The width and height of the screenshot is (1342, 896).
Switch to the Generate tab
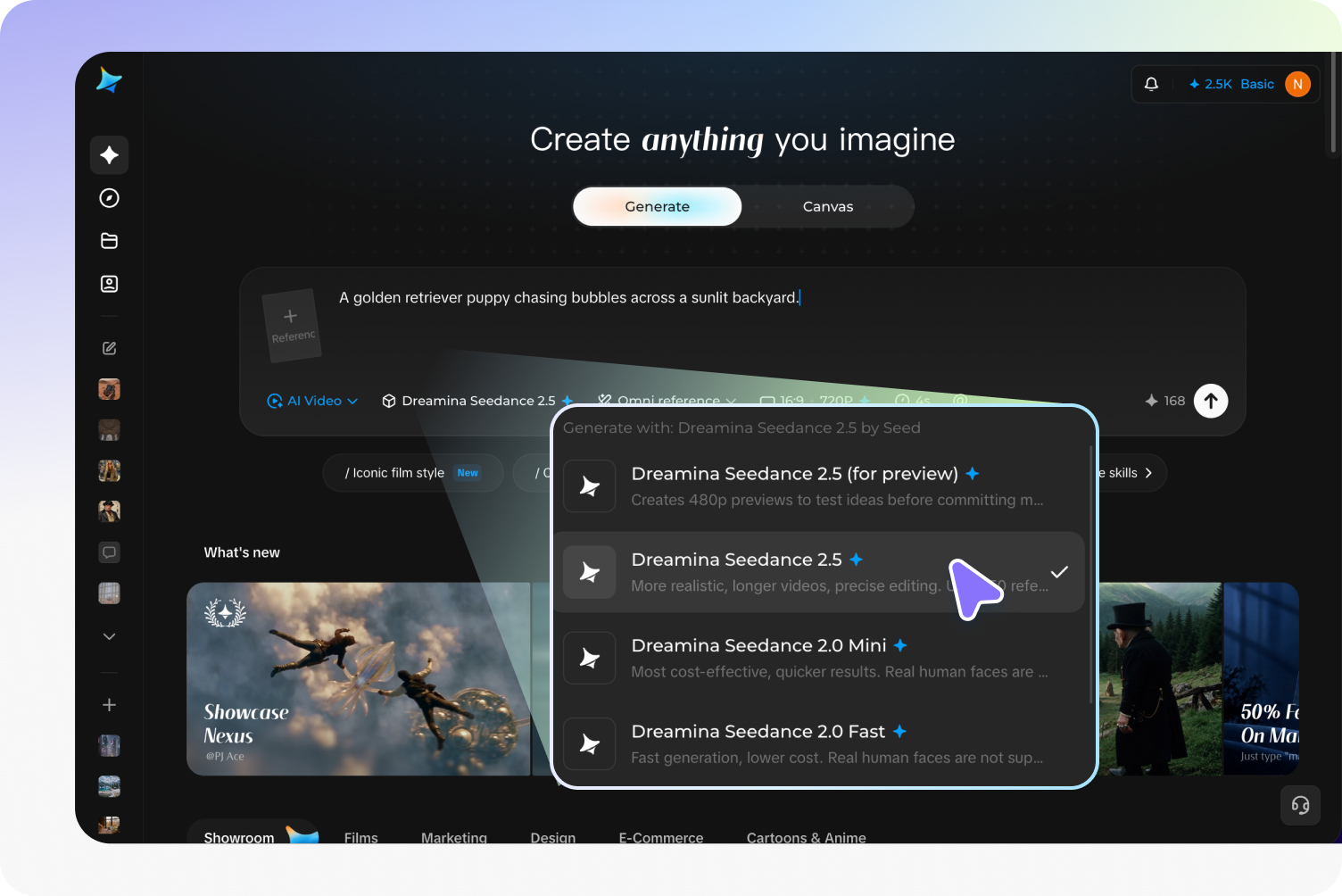click(657, 206)
